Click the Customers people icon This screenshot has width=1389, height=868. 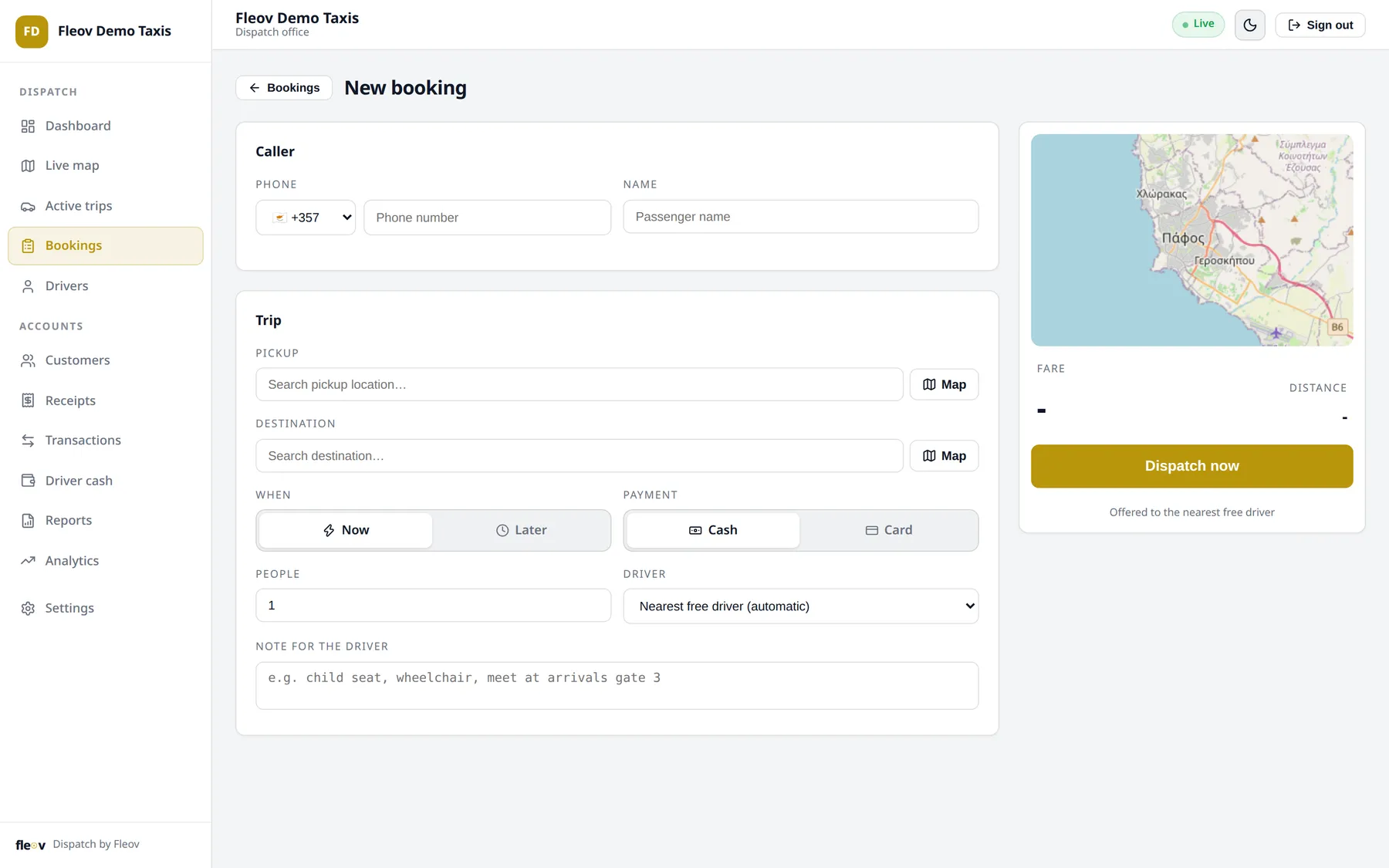(x=28, y=360)
